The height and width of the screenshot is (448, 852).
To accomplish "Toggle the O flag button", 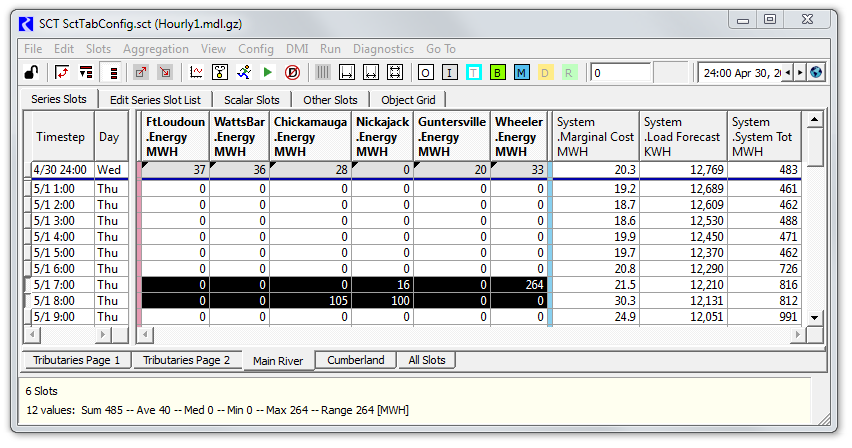I will pyautogui.click(x=425, y=72).
